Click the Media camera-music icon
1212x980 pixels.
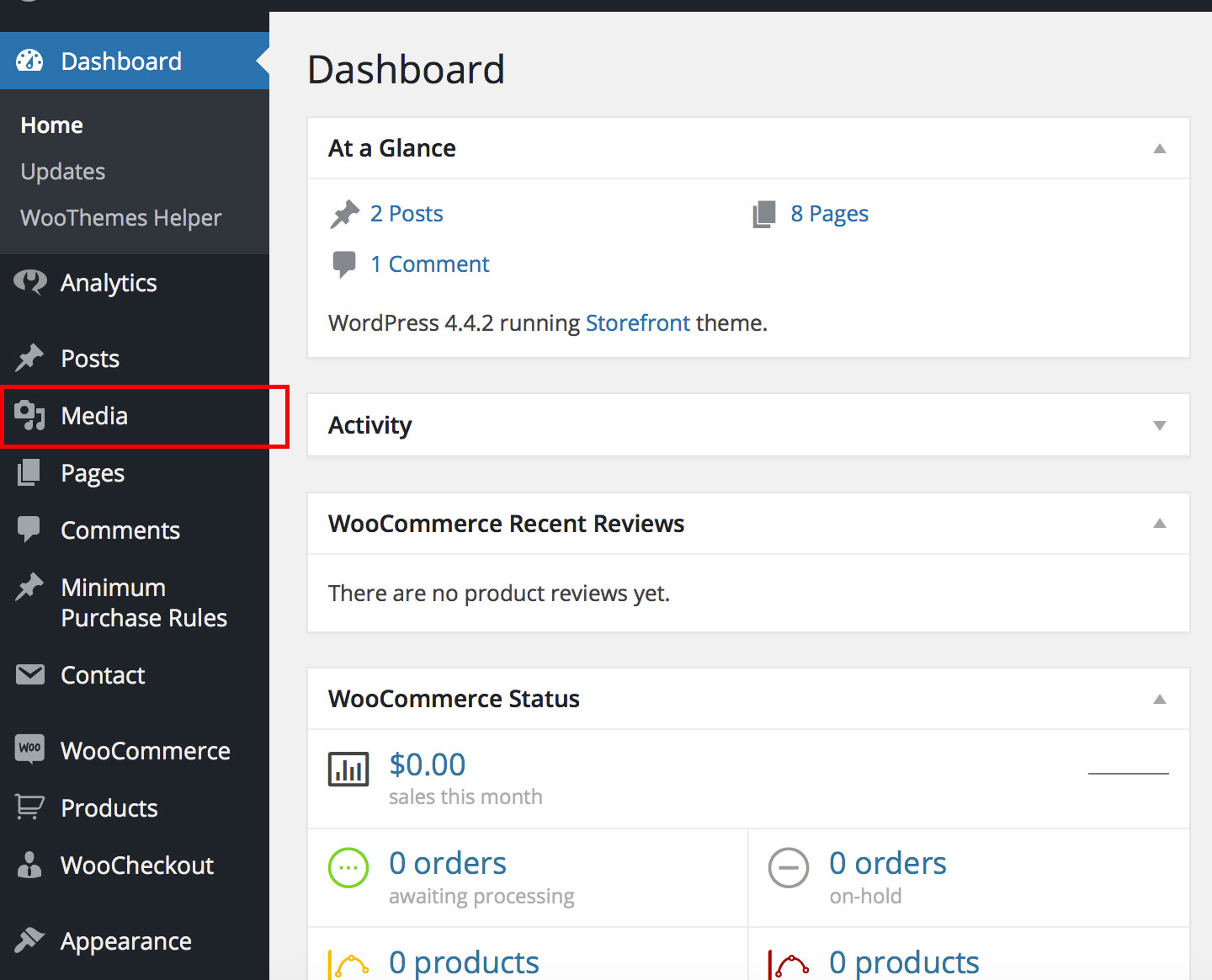pyautogui.click(x=29, y=416)
